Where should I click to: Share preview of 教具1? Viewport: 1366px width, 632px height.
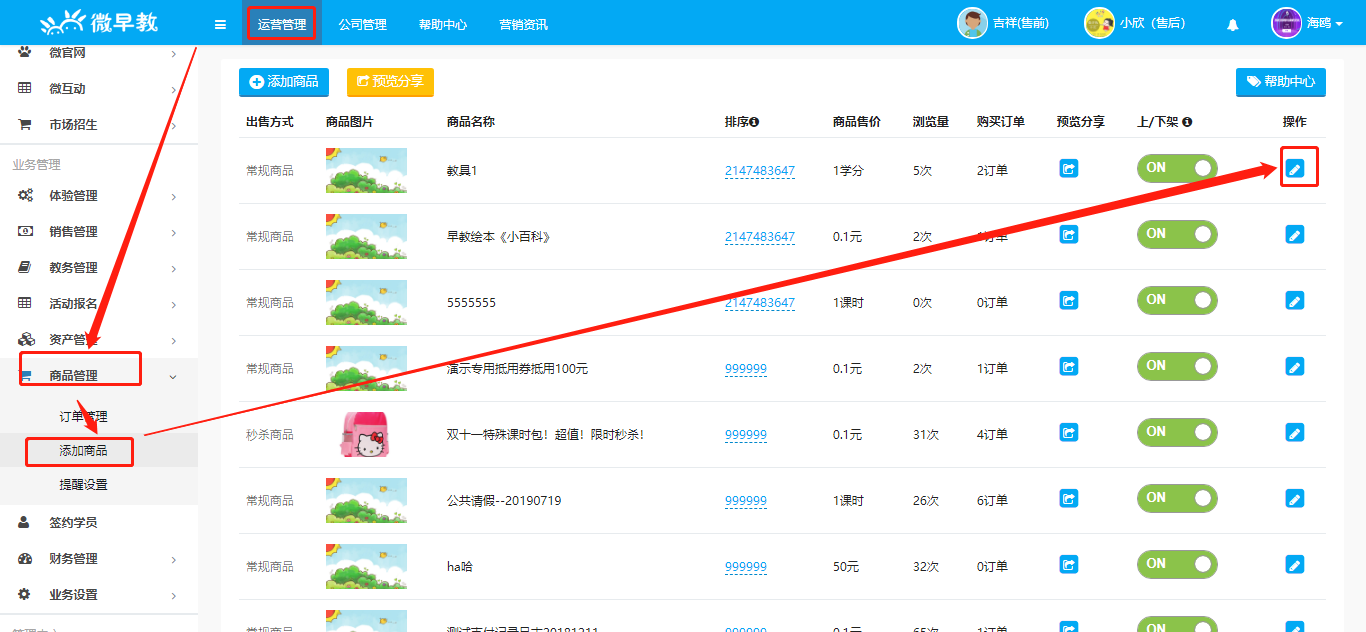1069,169
